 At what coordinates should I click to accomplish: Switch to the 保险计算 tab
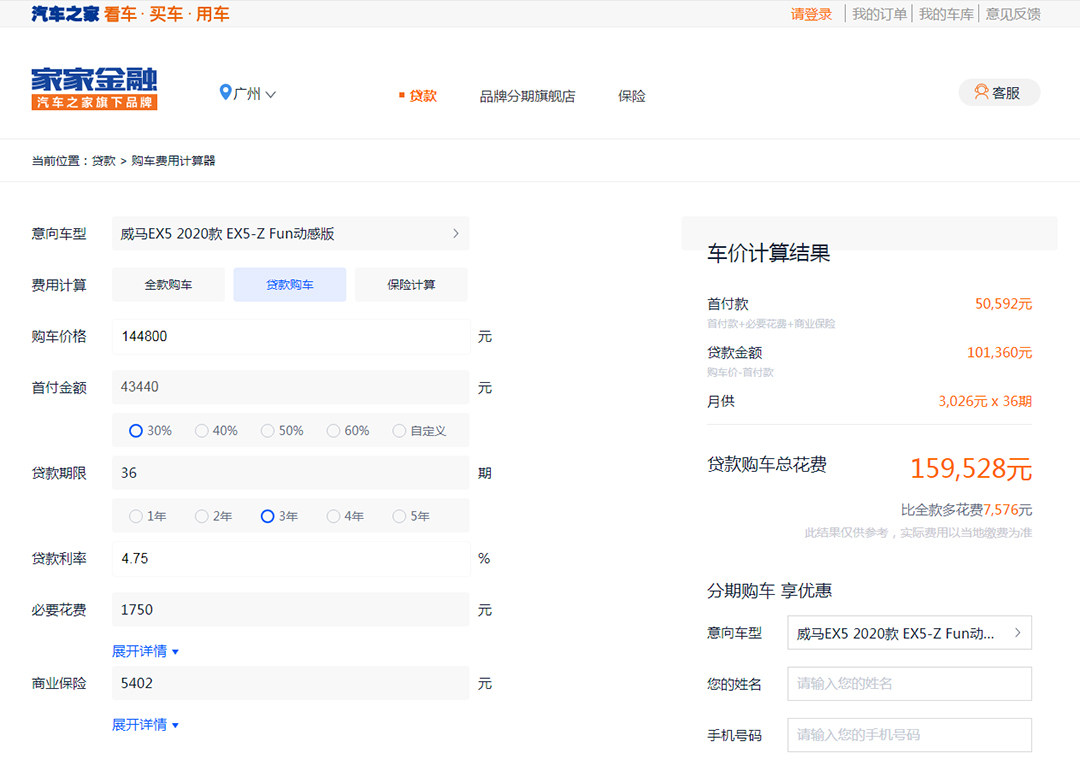point(411,285)
